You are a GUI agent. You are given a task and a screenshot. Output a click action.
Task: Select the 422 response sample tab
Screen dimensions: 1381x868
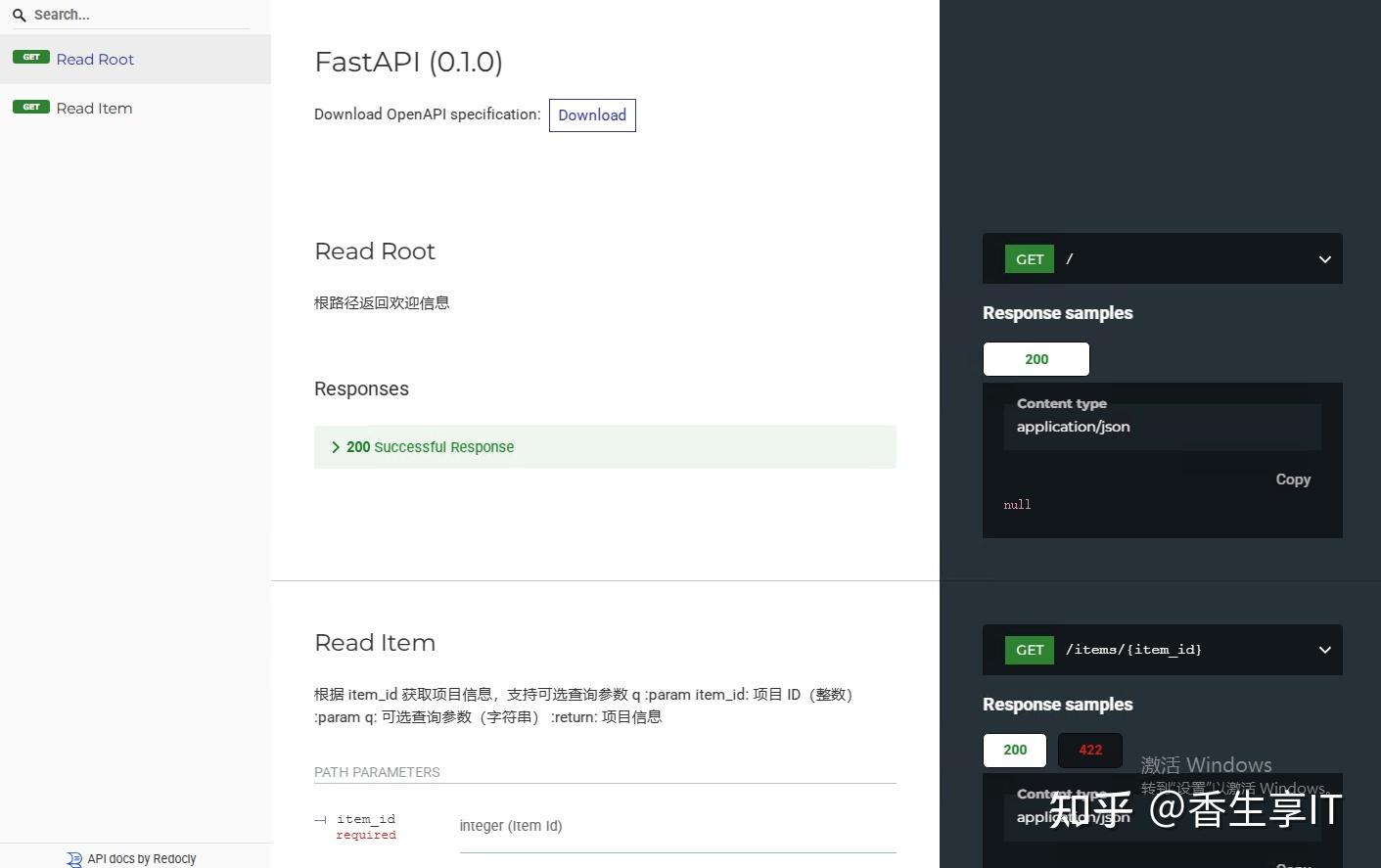[x=1090, y=750]
